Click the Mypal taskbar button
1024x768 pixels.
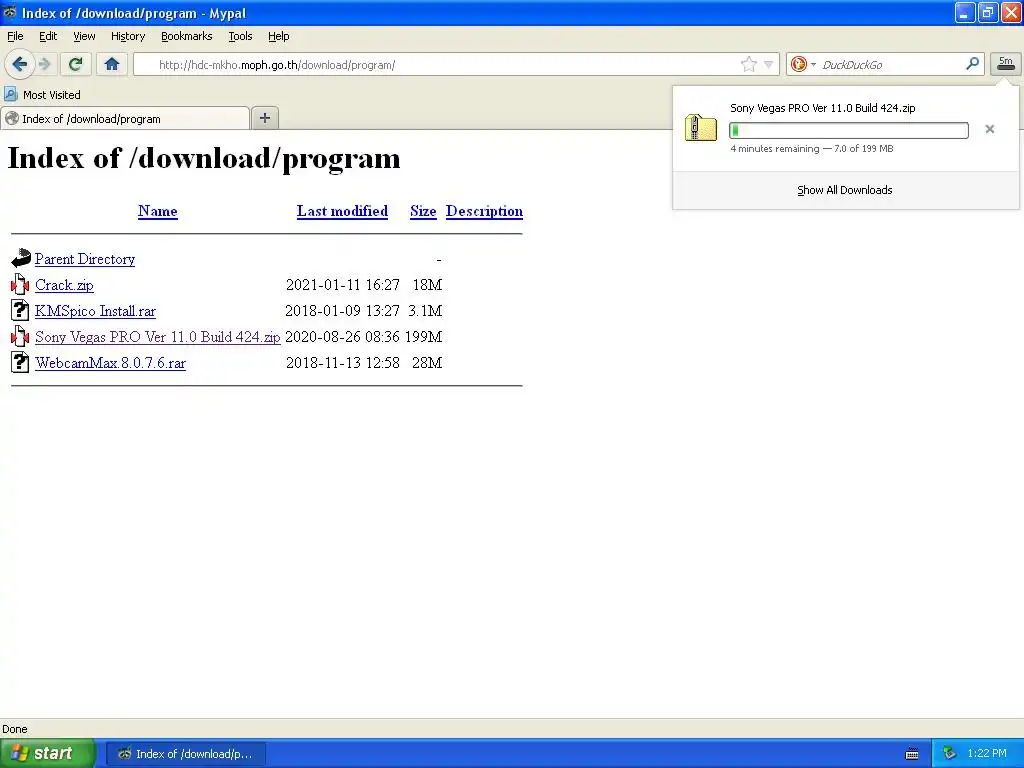pos(185,754)
